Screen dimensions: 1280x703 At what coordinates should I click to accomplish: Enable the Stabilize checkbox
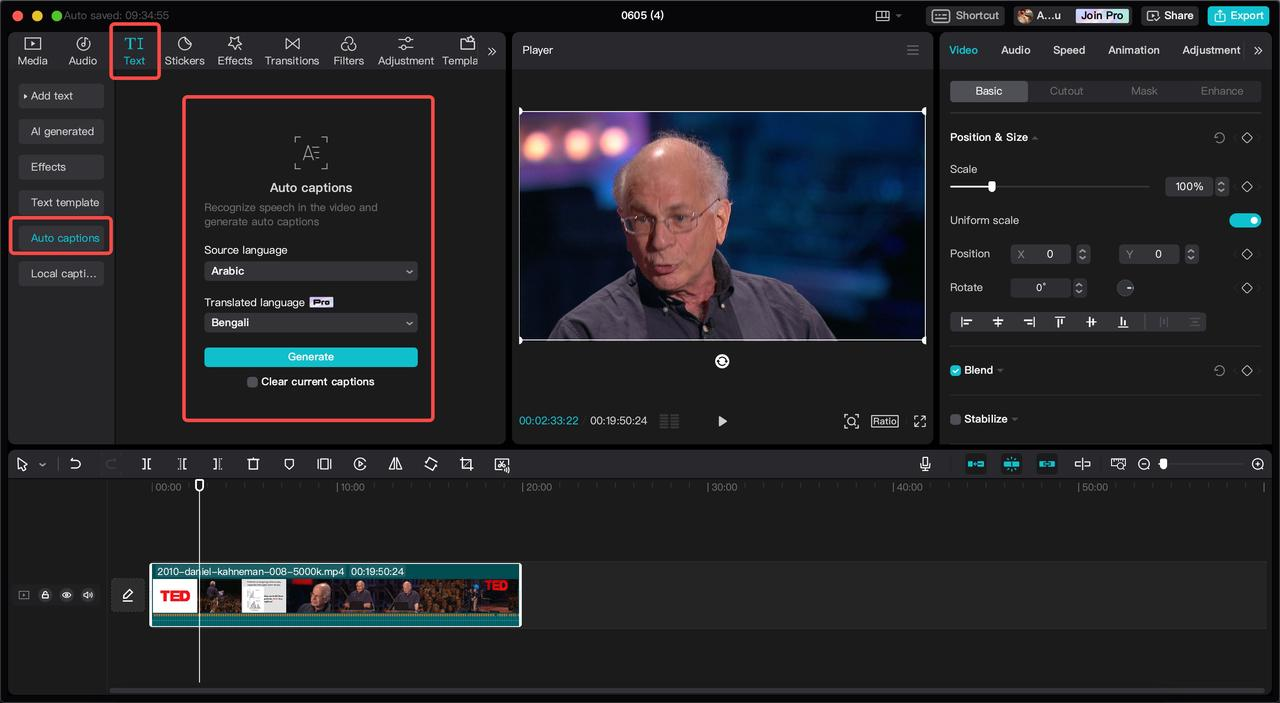[x=955, y=419]
